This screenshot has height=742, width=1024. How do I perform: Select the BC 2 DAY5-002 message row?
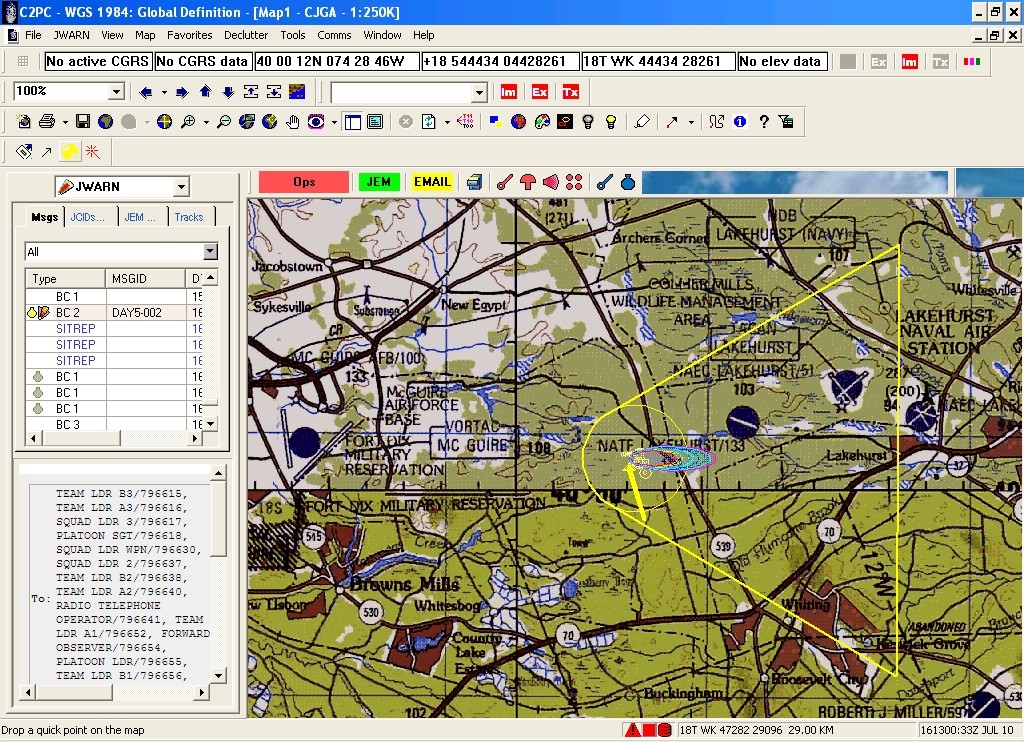click(x=112, y=312)
